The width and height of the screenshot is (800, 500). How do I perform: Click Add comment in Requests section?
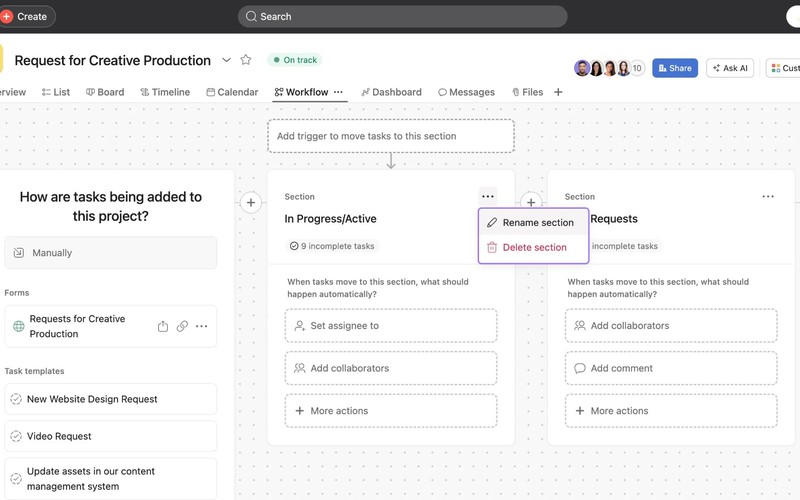671,368
